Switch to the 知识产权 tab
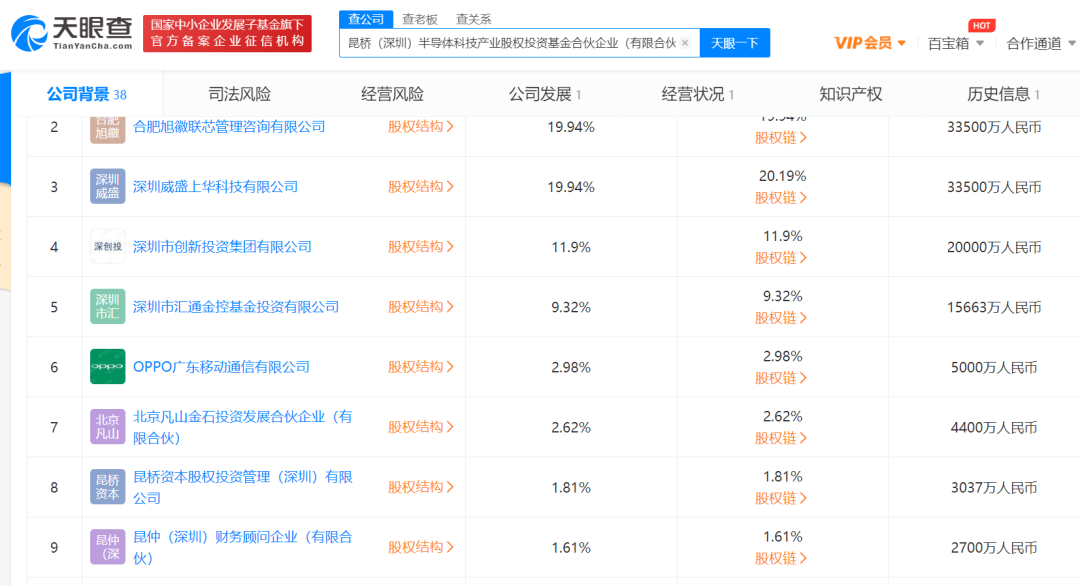The height and width of the screenshot is (586, 1080). (850, 94)
